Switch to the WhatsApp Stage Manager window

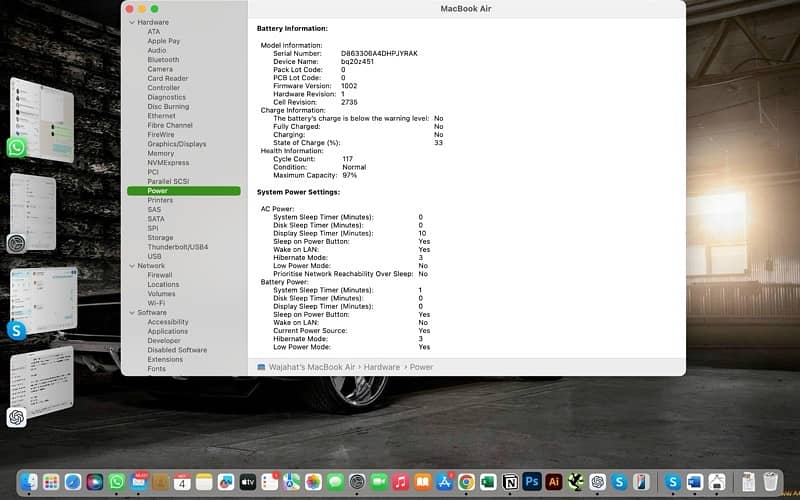tap(42, 120)
